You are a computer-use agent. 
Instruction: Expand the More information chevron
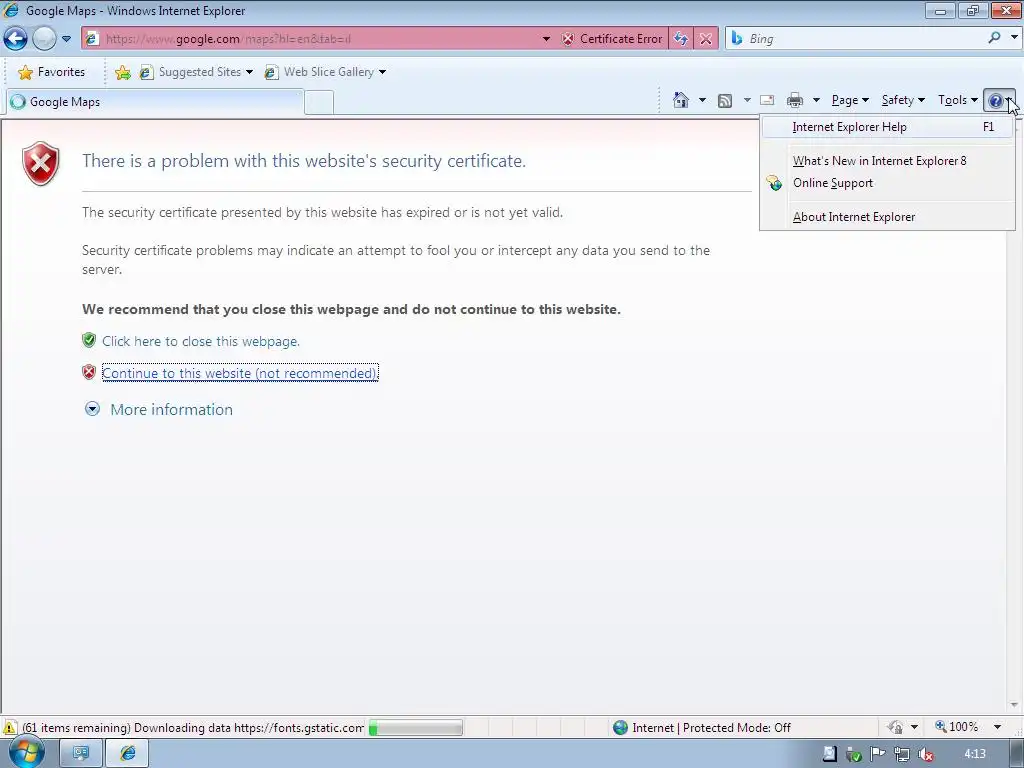pos(93,409)
